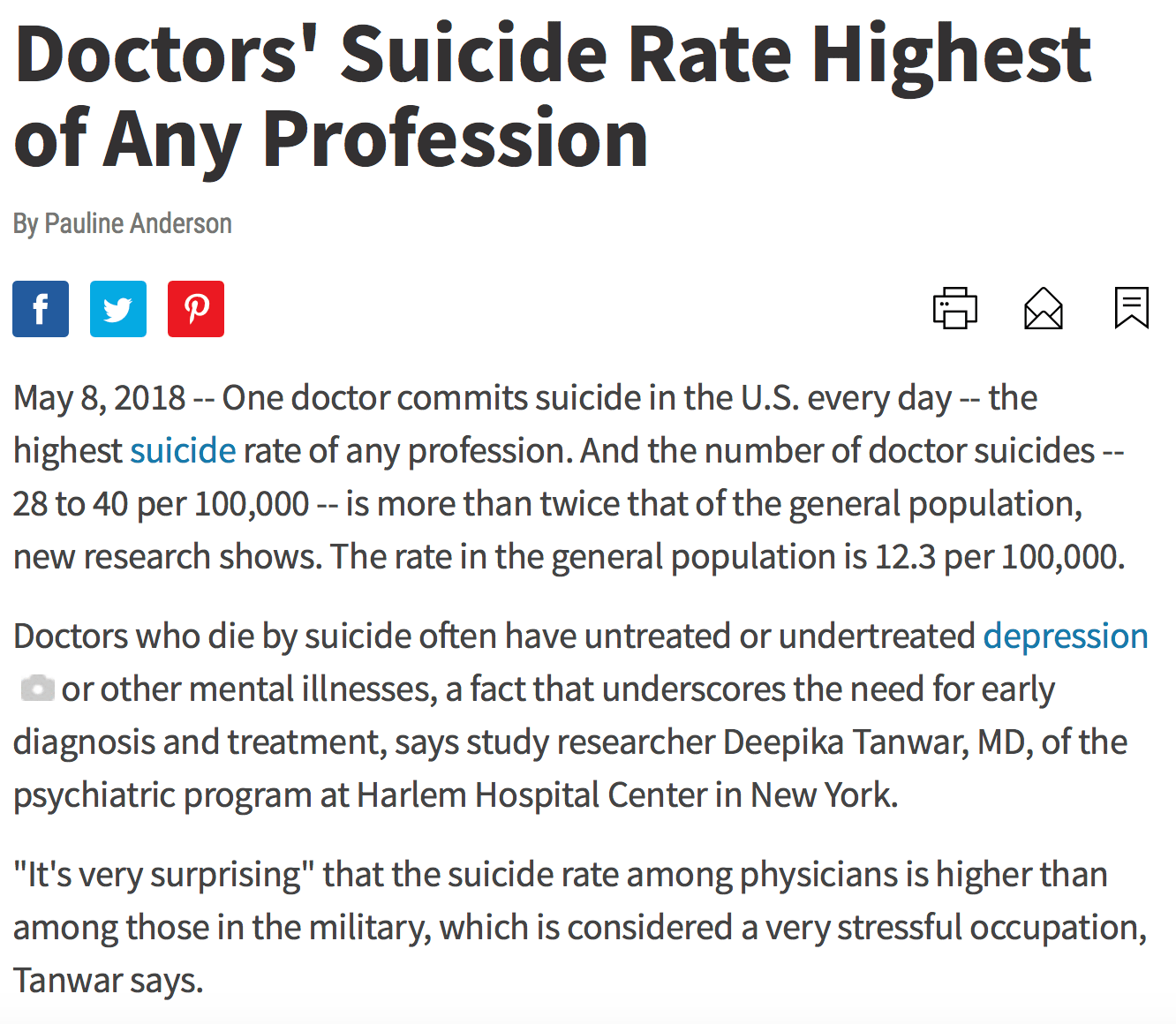Save the article with the bookmark icon
This screenshot has width=1176, height=1024.
tap(1131, 308)
